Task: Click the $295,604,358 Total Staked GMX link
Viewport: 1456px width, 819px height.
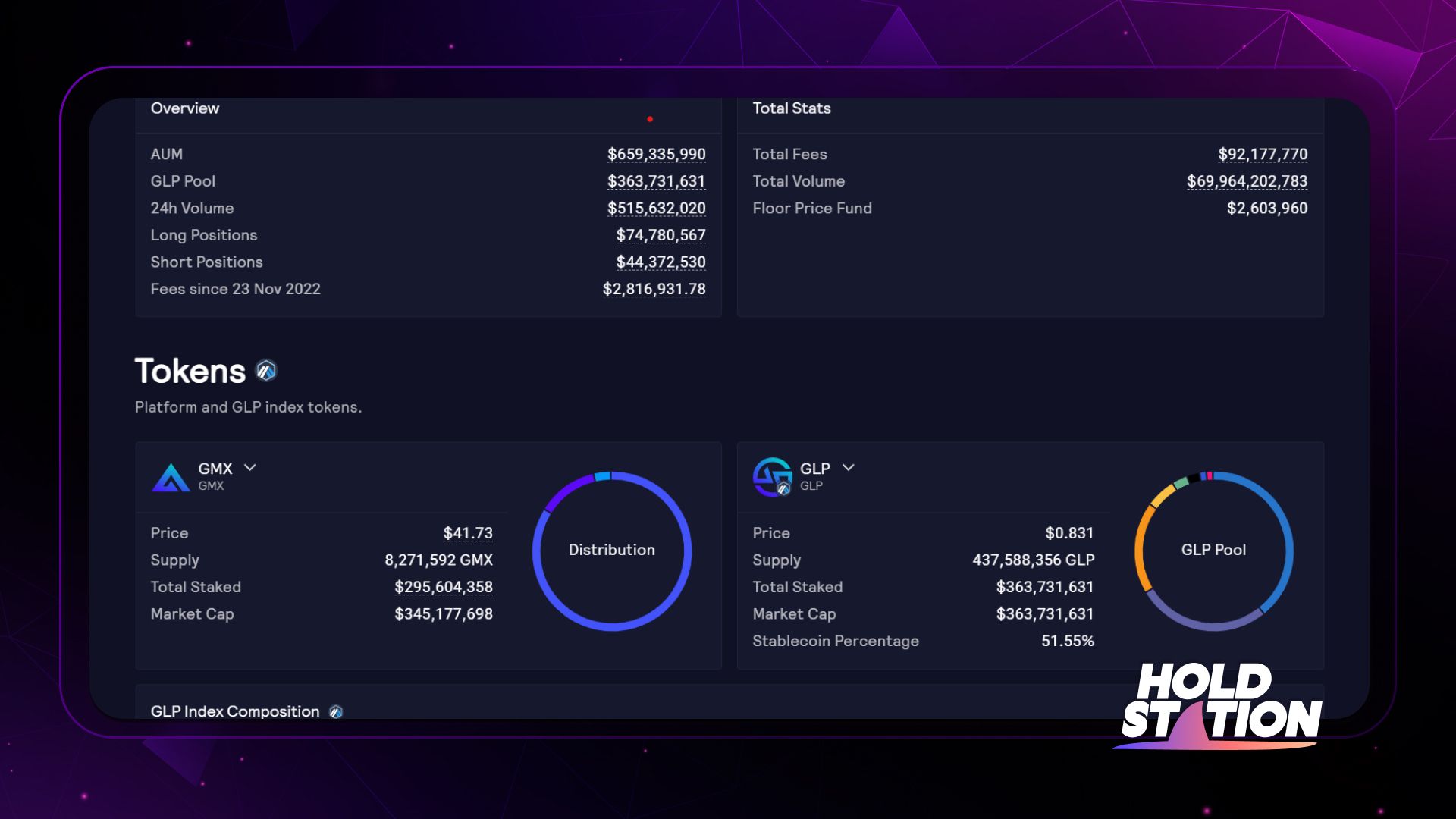Action: click(x=443, y=587)
